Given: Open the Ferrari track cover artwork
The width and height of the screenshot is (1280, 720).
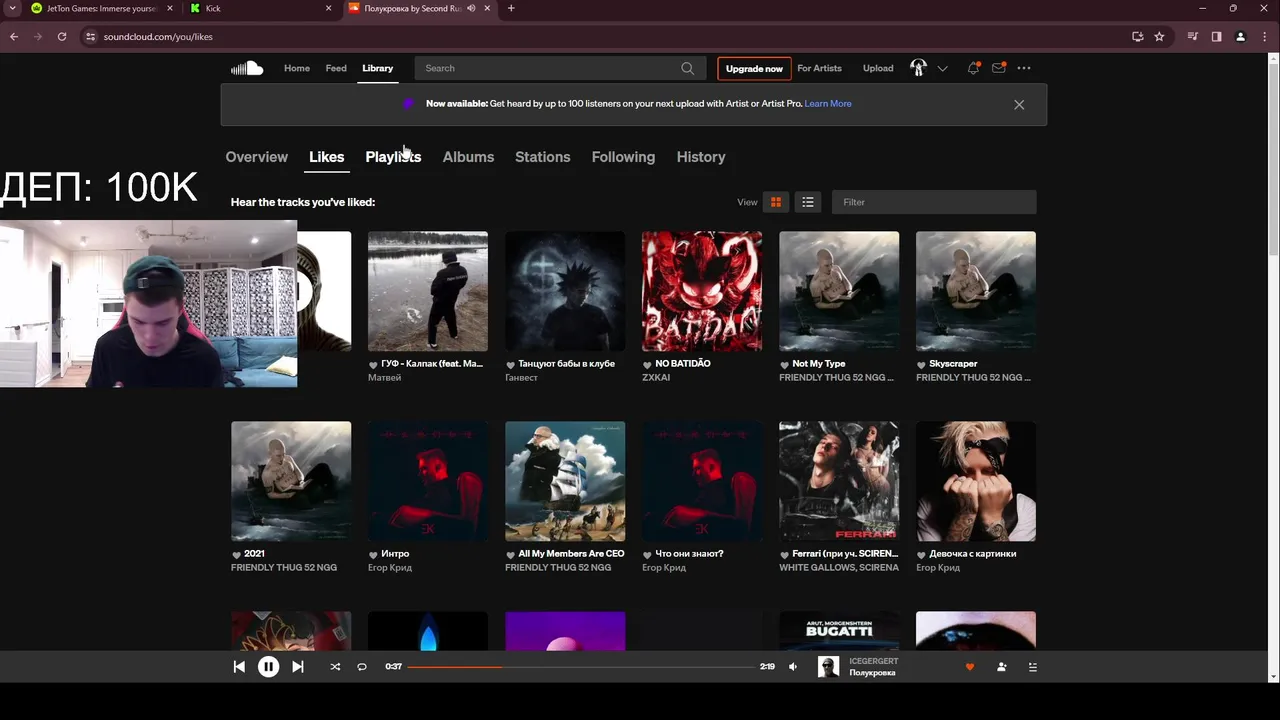Looking at the screenshot, I should coord(839,481).
